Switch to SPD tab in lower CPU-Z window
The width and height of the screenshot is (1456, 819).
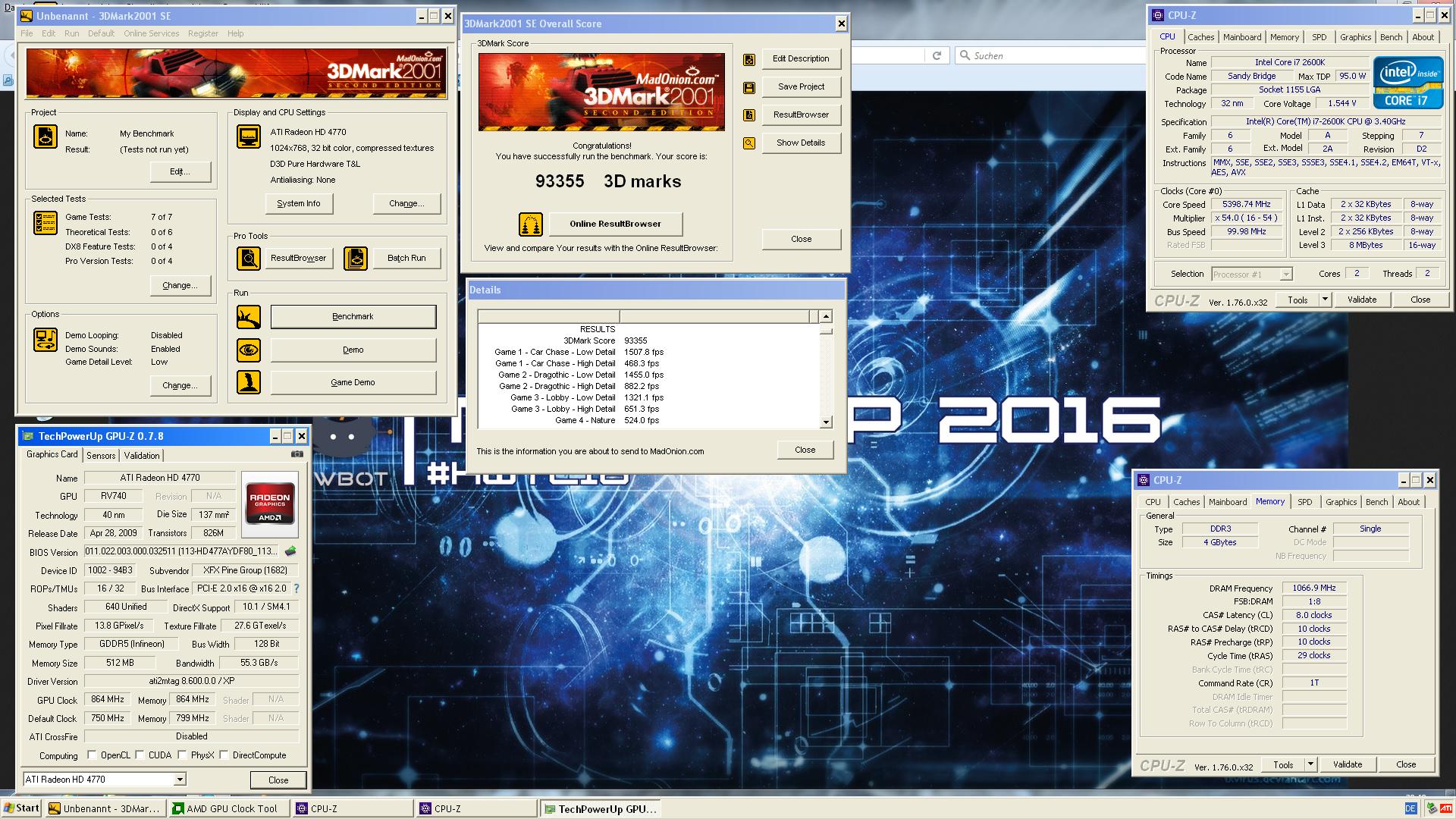coord(1304,502)
